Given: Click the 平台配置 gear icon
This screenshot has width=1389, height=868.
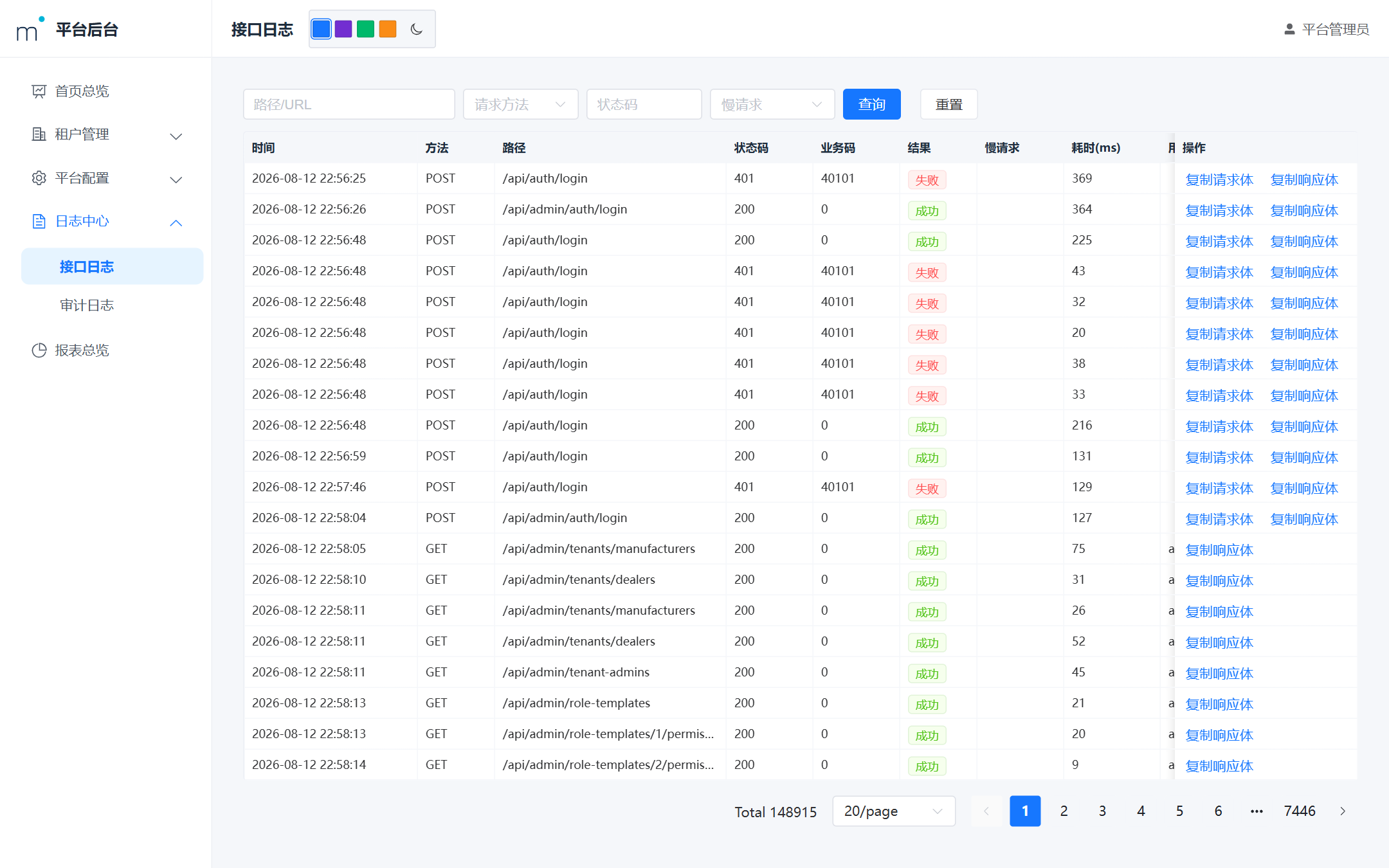Looking at the screenshot, I should click(x=39, y=178).
